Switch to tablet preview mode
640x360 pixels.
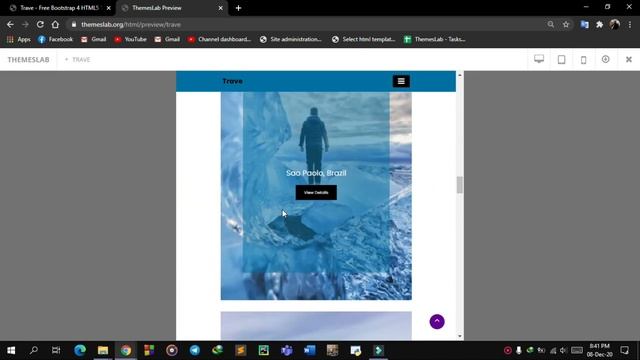pyautogui.click(x=561, y=60)
